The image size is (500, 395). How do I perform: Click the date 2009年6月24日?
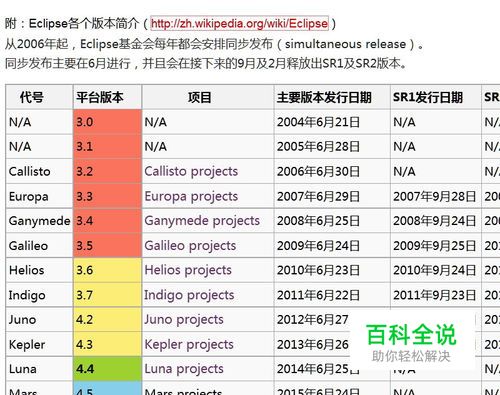coord(318,246)
